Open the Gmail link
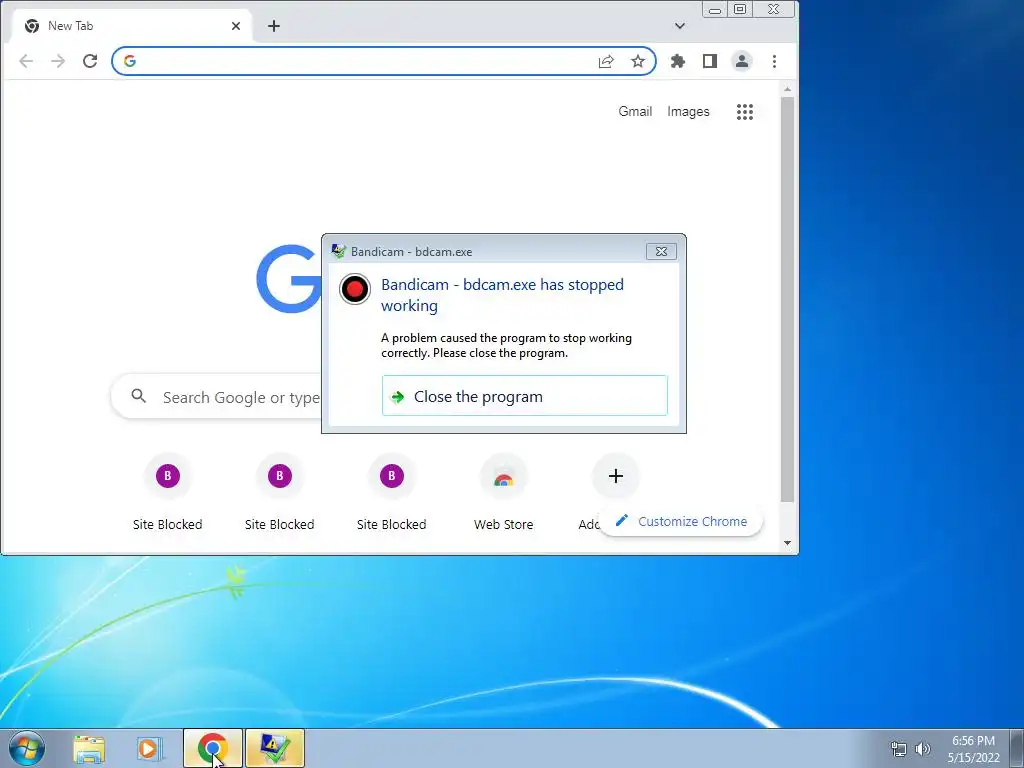This screenshot has width=1024, height=768. tap(635, 112)
